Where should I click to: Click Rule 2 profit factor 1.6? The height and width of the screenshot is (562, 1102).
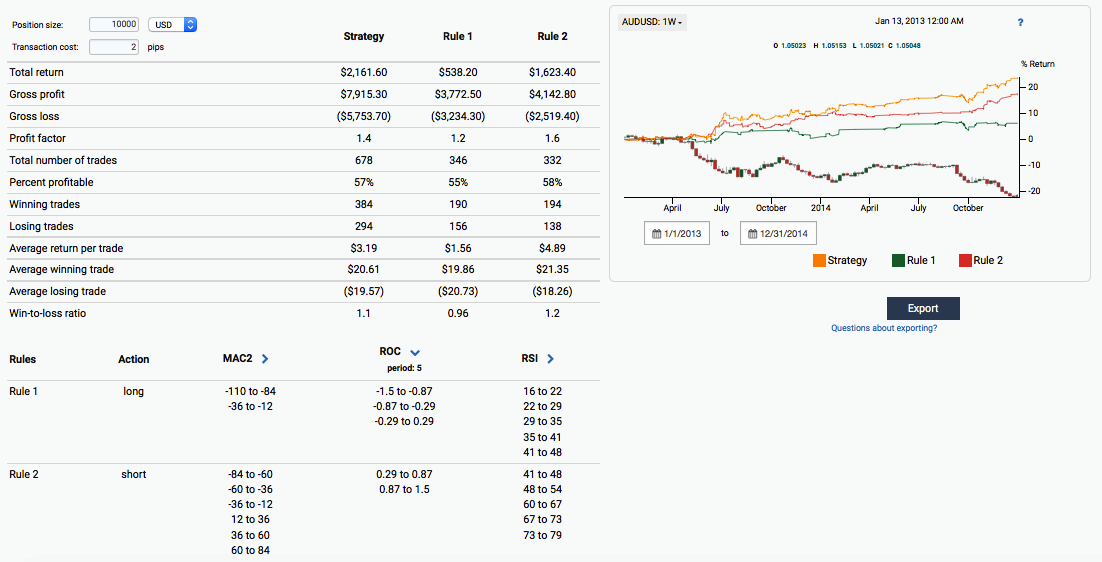click(x=552, y=138)
